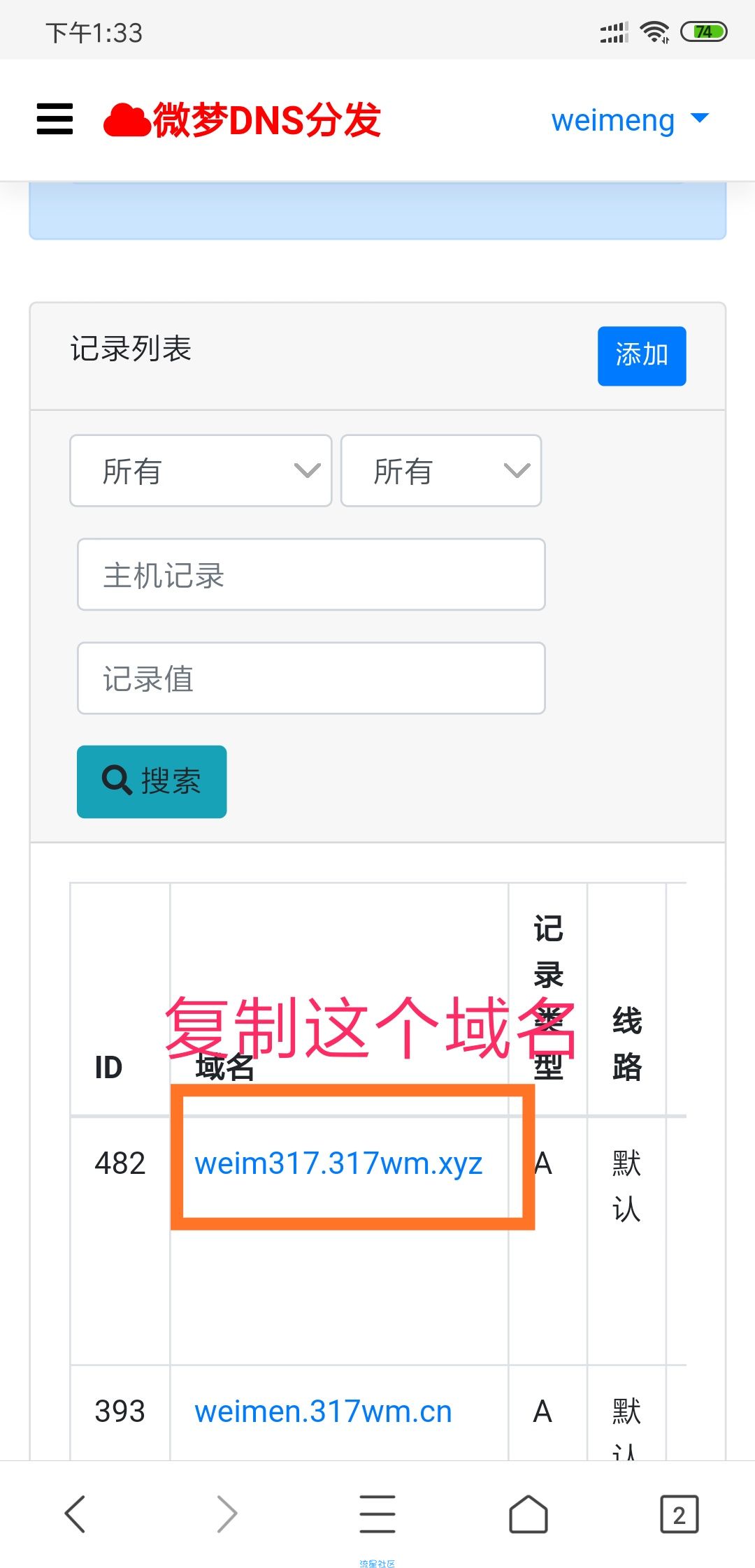755x1568 pixels.
Task: Select the ID column header
Action: [108, 1067]
